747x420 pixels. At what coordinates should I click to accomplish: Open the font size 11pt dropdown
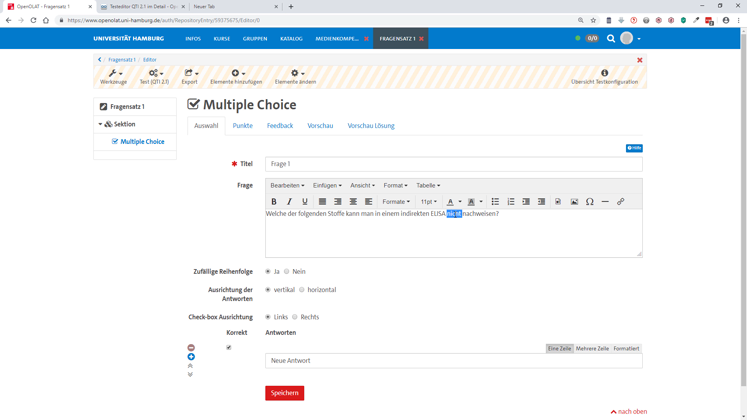[x=428, y=202]
